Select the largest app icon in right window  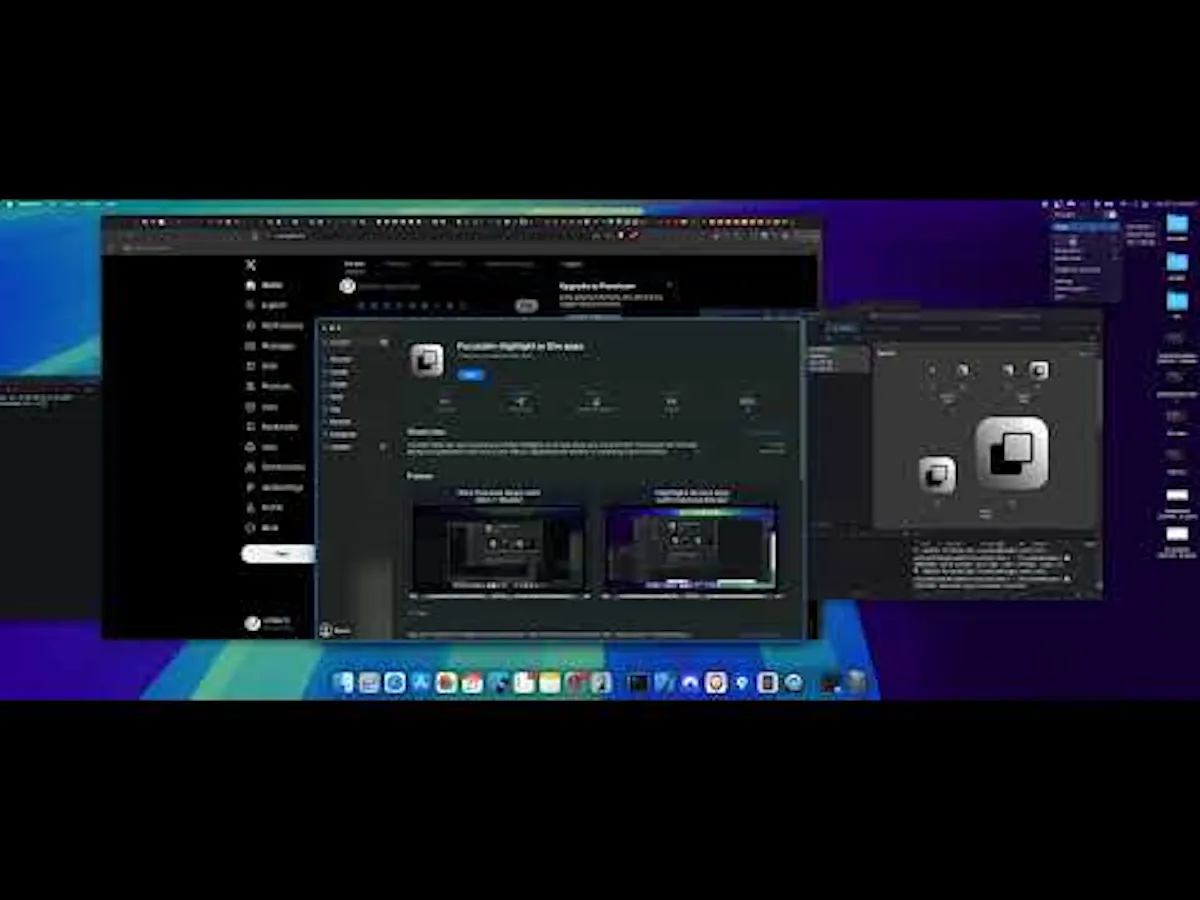1012,453
